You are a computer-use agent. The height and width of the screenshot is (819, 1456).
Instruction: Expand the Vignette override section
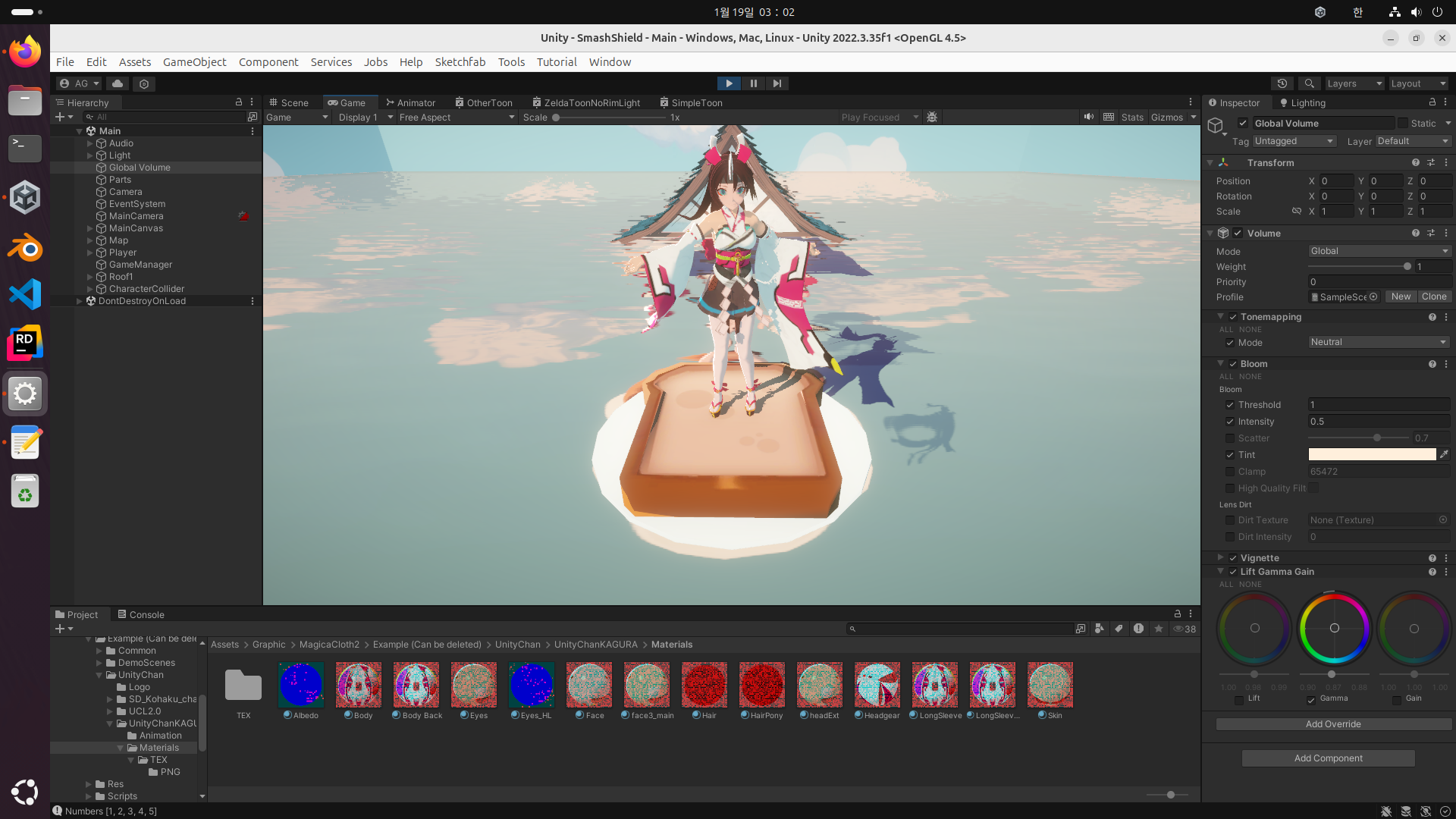[x=1220, y=557]
